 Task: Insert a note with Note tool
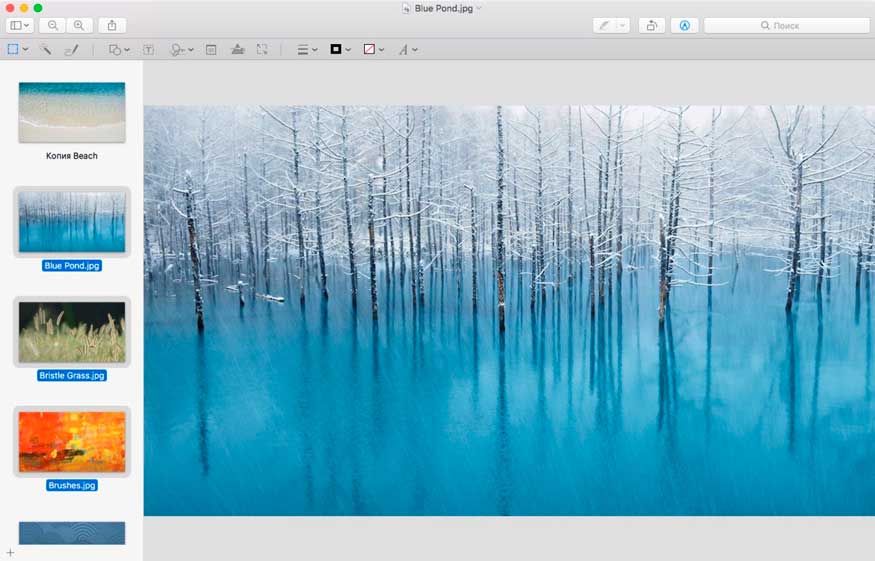[x=211, y=50]
